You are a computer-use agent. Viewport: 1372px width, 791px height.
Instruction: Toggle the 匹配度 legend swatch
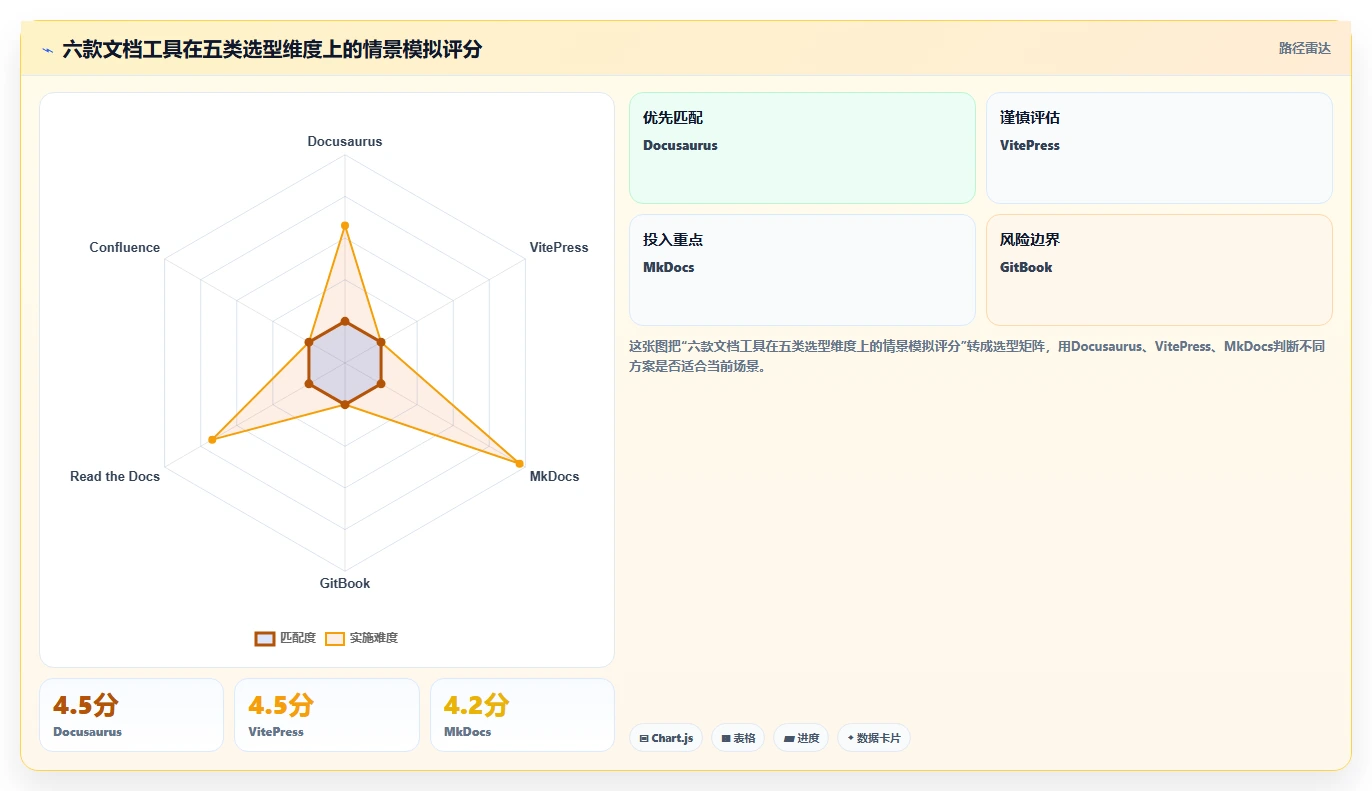point(265,638)
